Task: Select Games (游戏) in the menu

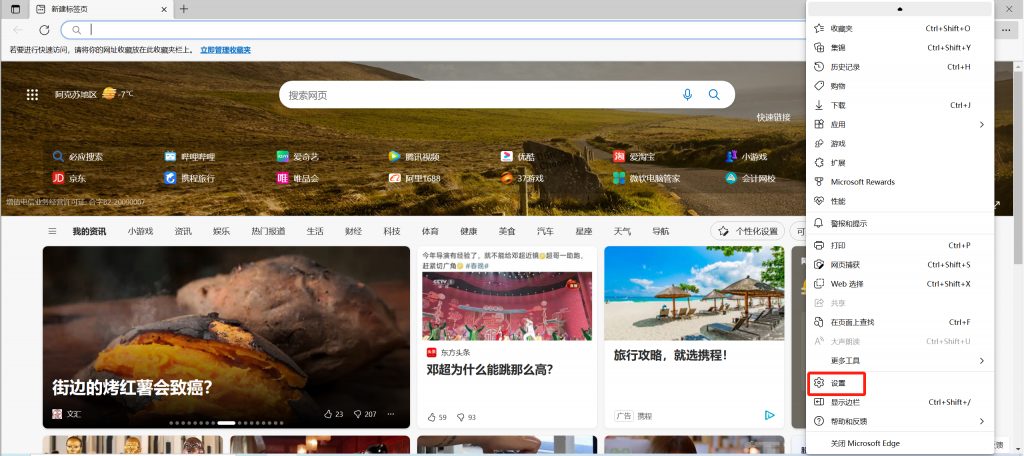Action: coord(900,143)
